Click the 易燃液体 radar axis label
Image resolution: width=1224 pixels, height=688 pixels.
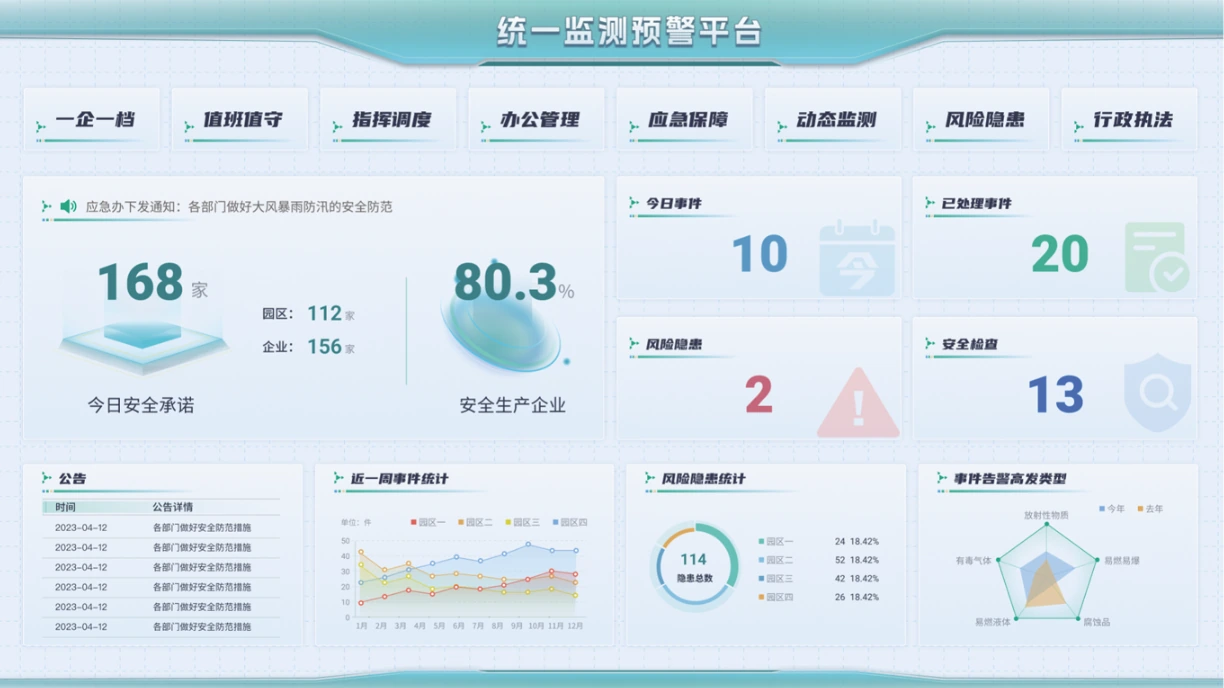993,622
